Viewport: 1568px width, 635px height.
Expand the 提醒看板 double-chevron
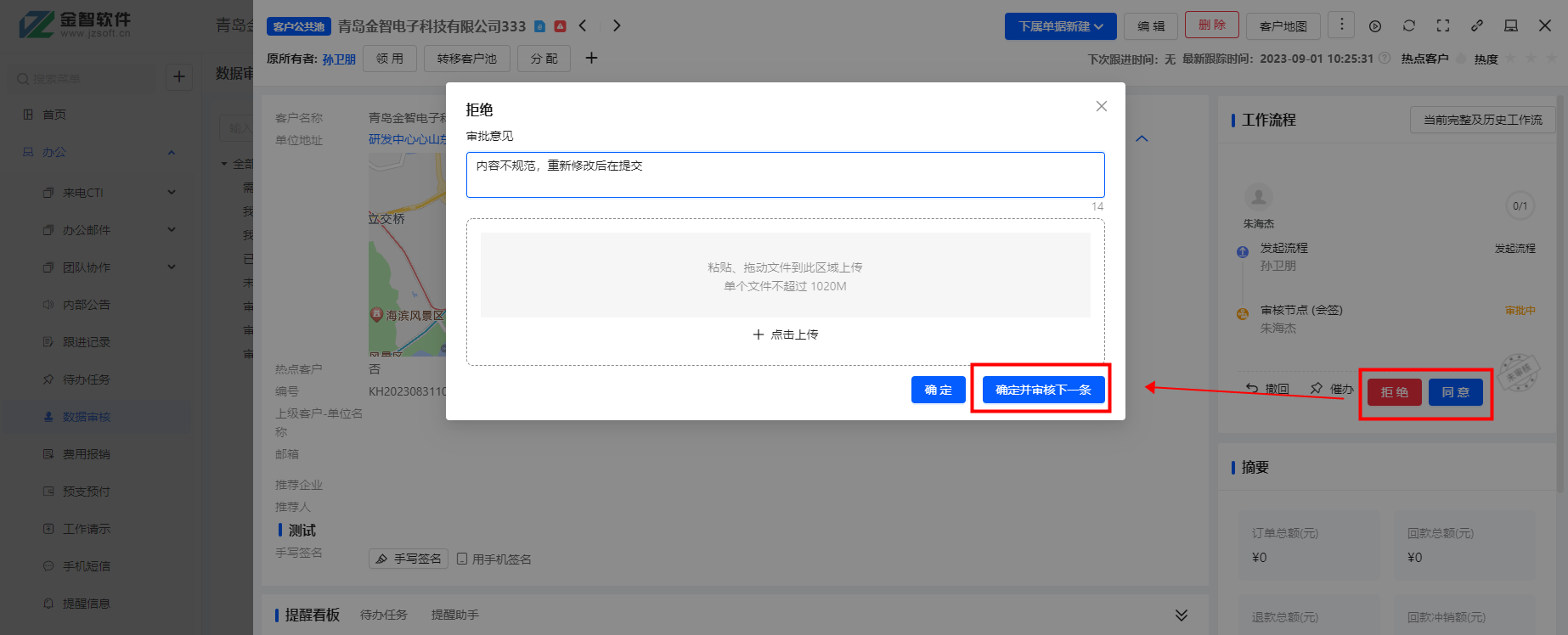pos(1182,615)
